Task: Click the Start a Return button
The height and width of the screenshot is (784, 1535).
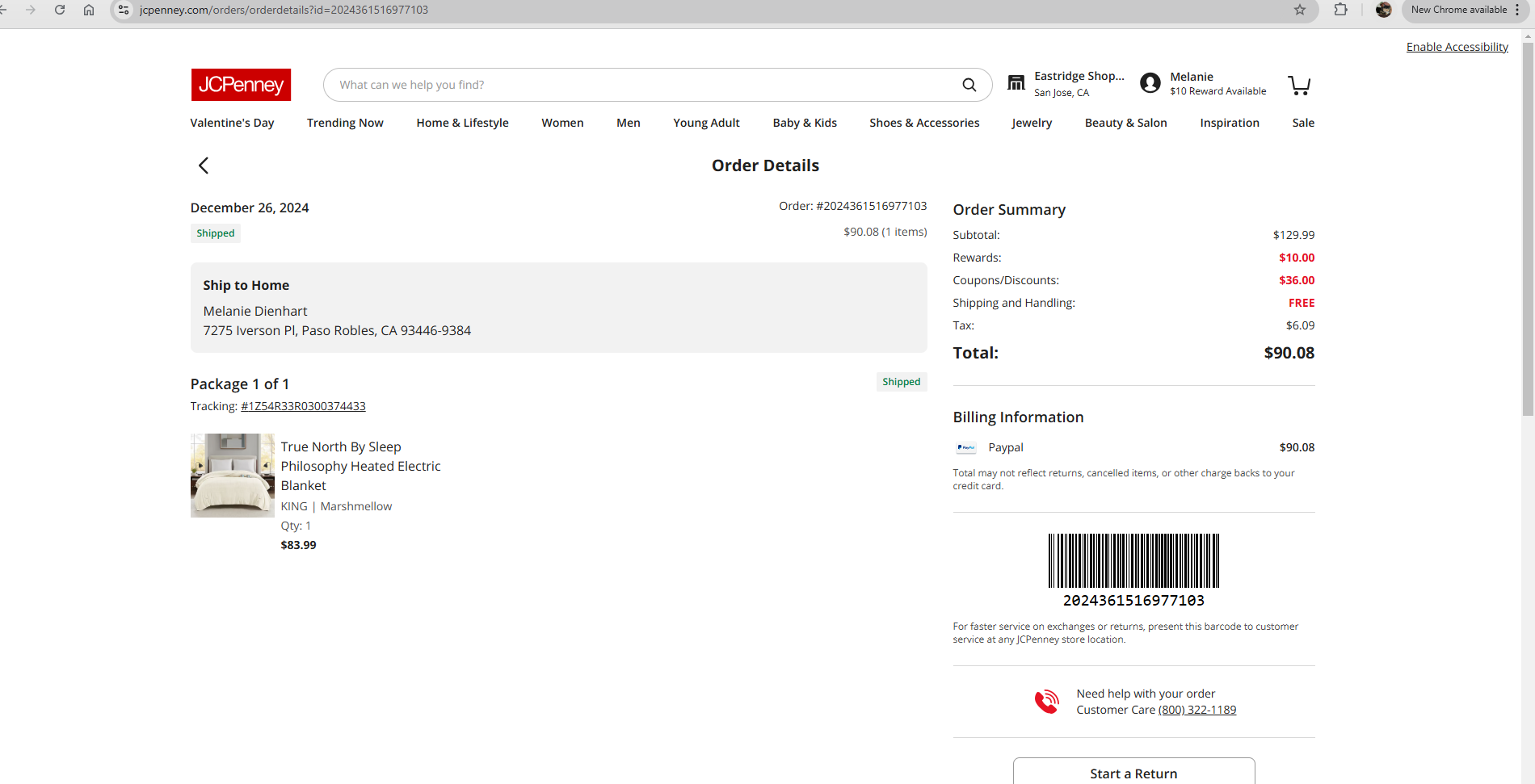Action: pos(1133,771)
